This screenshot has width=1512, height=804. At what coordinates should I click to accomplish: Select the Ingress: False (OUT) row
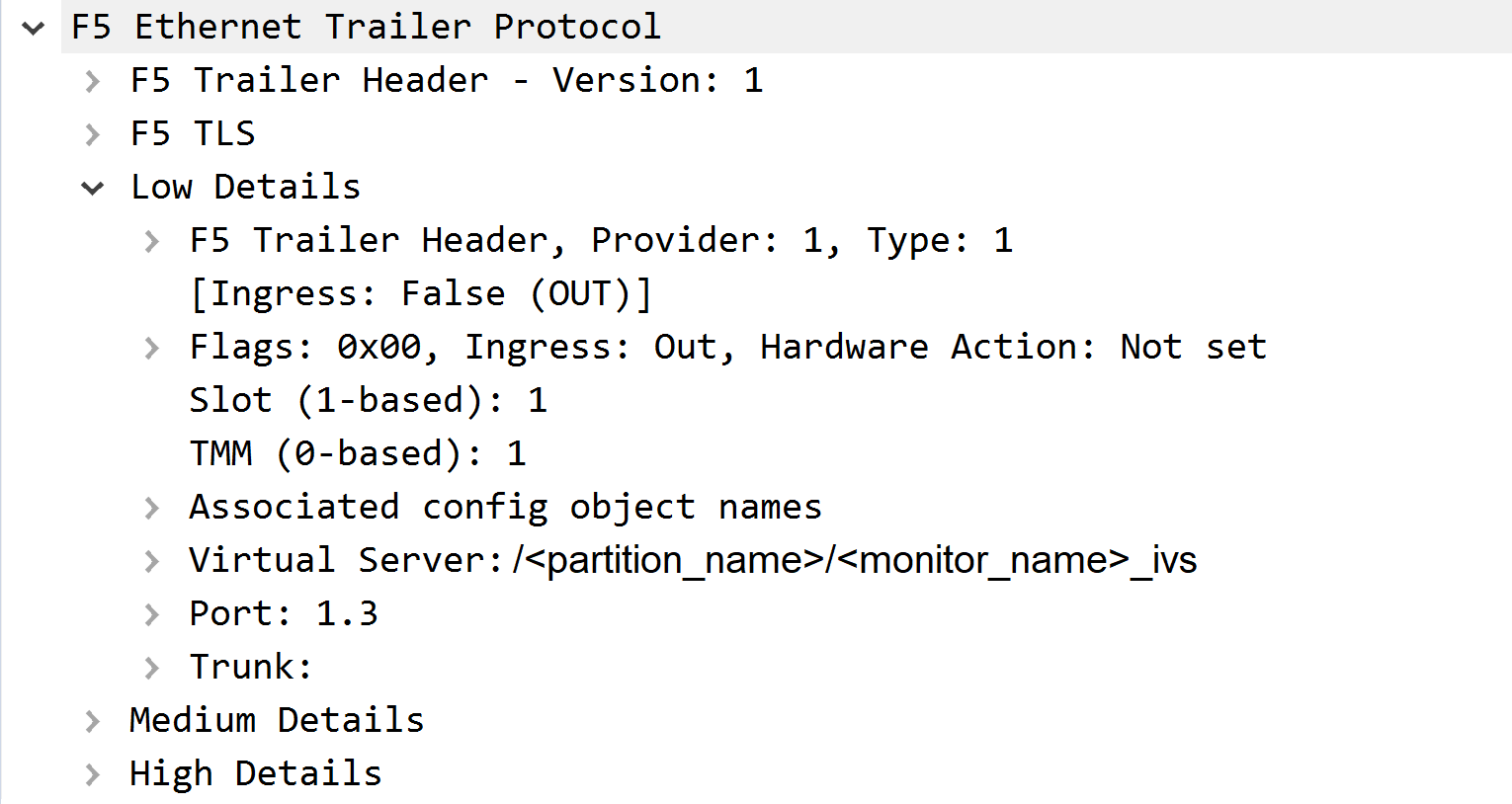coord(420,293)
